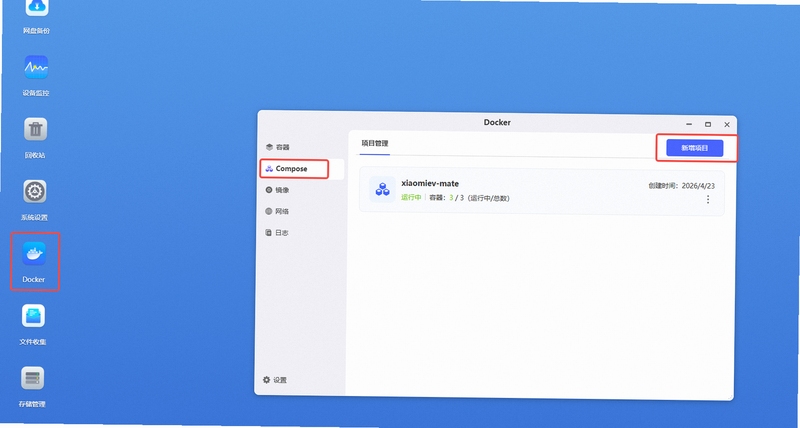
Task: Click the 容器 3/3 count text
Action: coord(469,197)
